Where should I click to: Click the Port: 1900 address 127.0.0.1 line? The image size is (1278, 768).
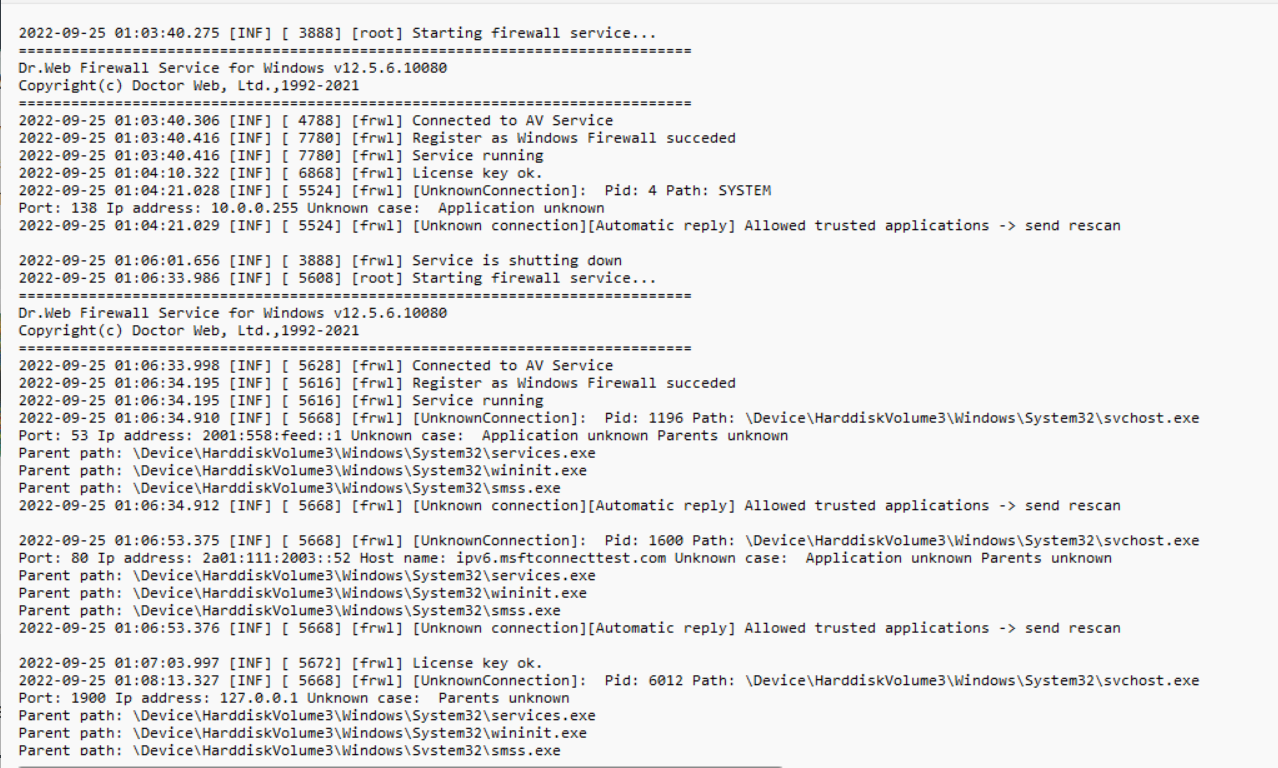[293, 698]
